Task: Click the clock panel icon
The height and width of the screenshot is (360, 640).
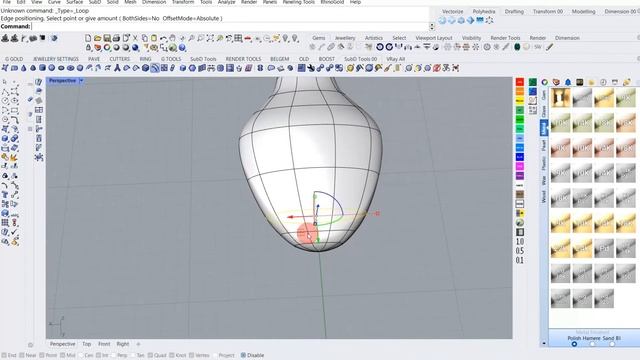Action: (603, 82)
